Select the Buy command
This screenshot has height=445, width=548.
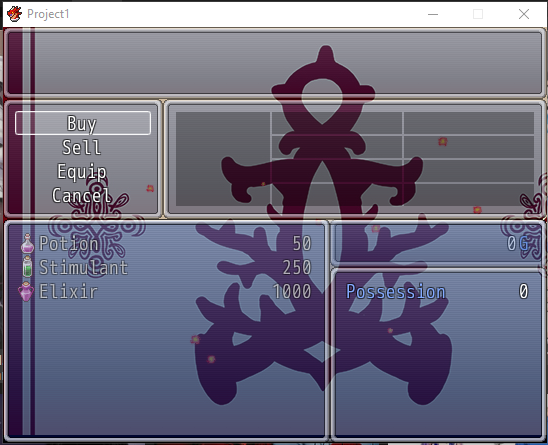(x=83, y=123)
